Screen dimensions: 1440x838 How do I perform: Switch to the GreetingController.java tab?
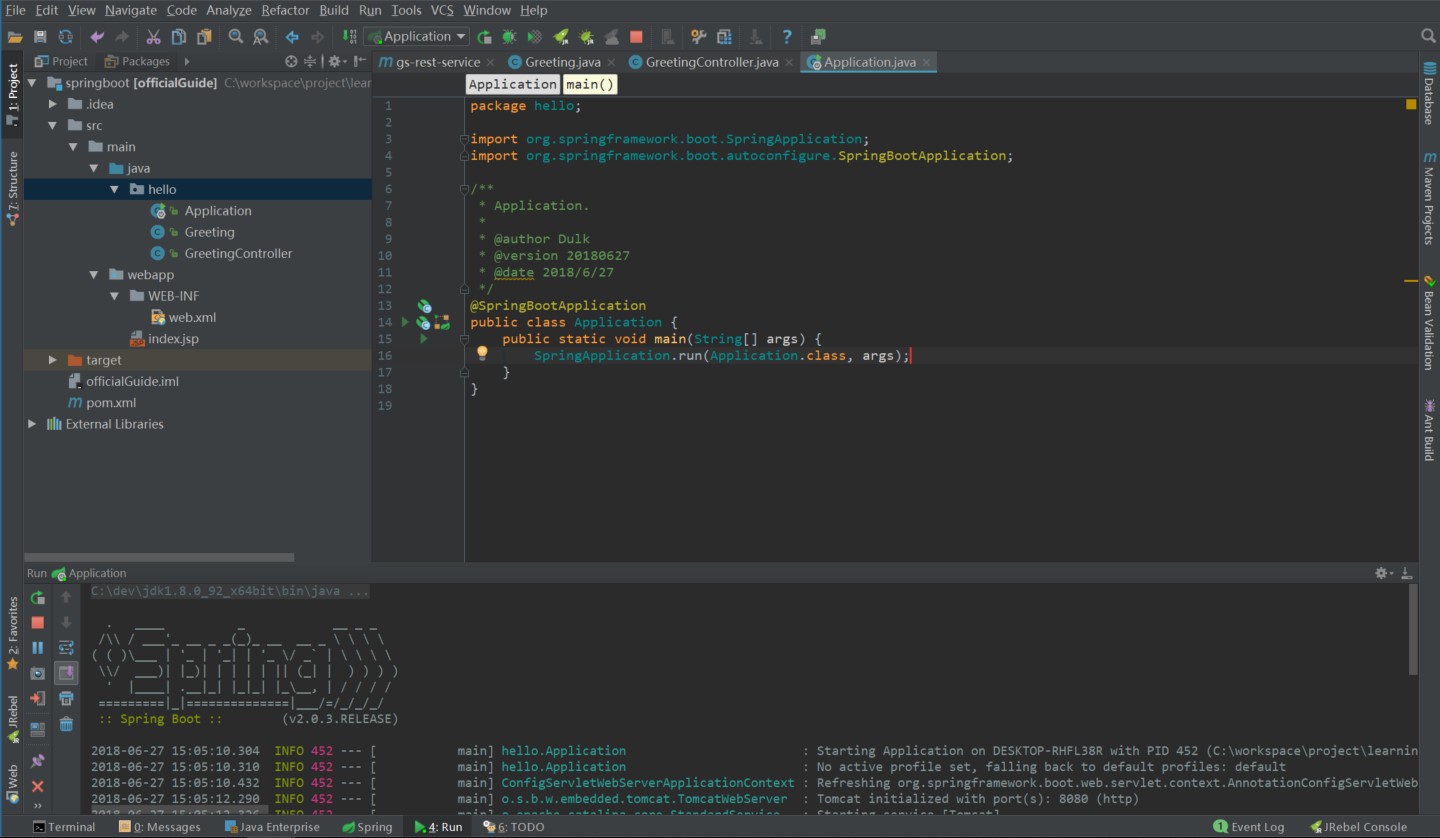(x=712, y=62)
